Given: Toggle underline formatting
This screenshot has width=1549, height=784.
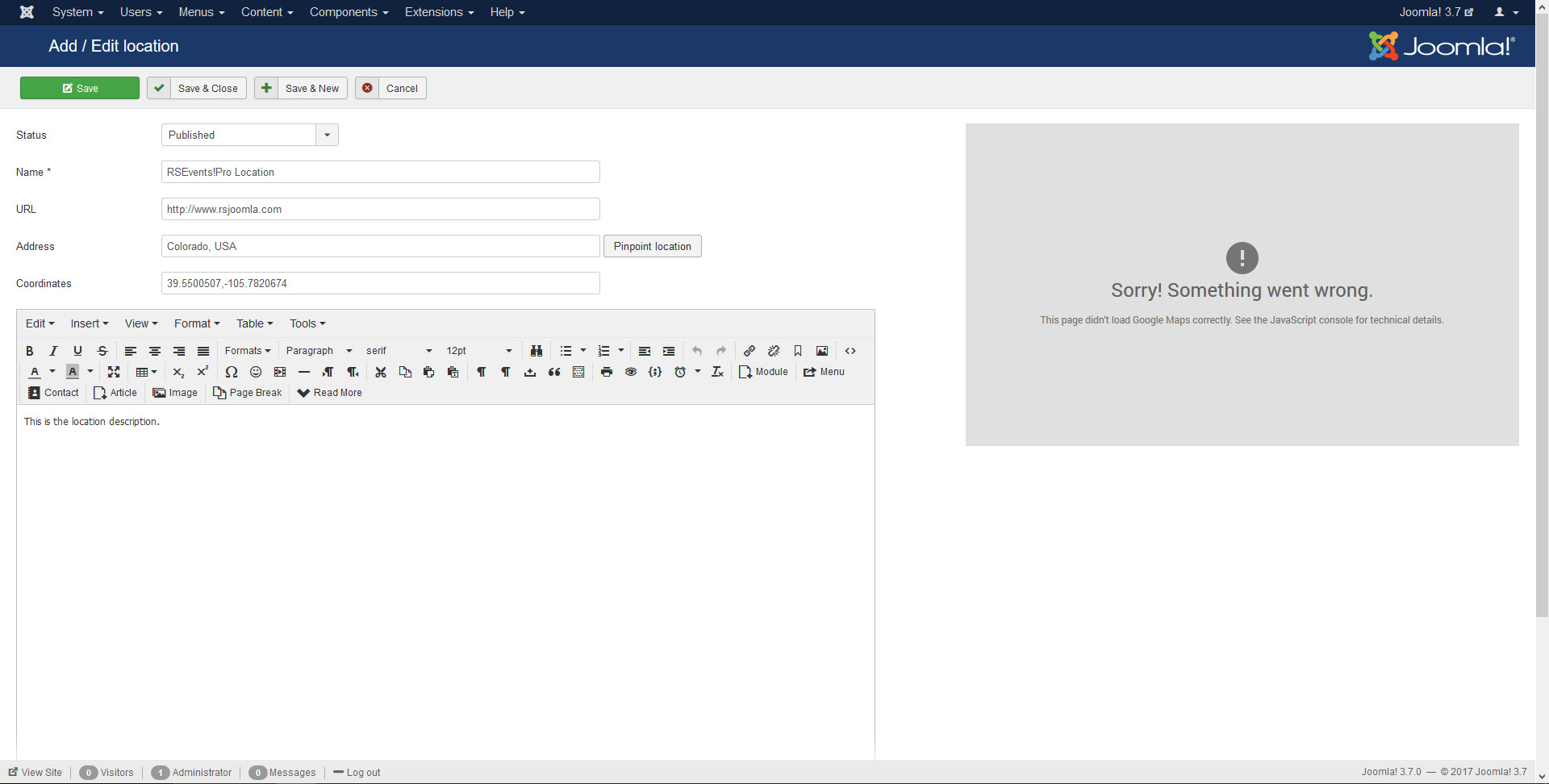Looking at the screenshot, I should 77,351.
